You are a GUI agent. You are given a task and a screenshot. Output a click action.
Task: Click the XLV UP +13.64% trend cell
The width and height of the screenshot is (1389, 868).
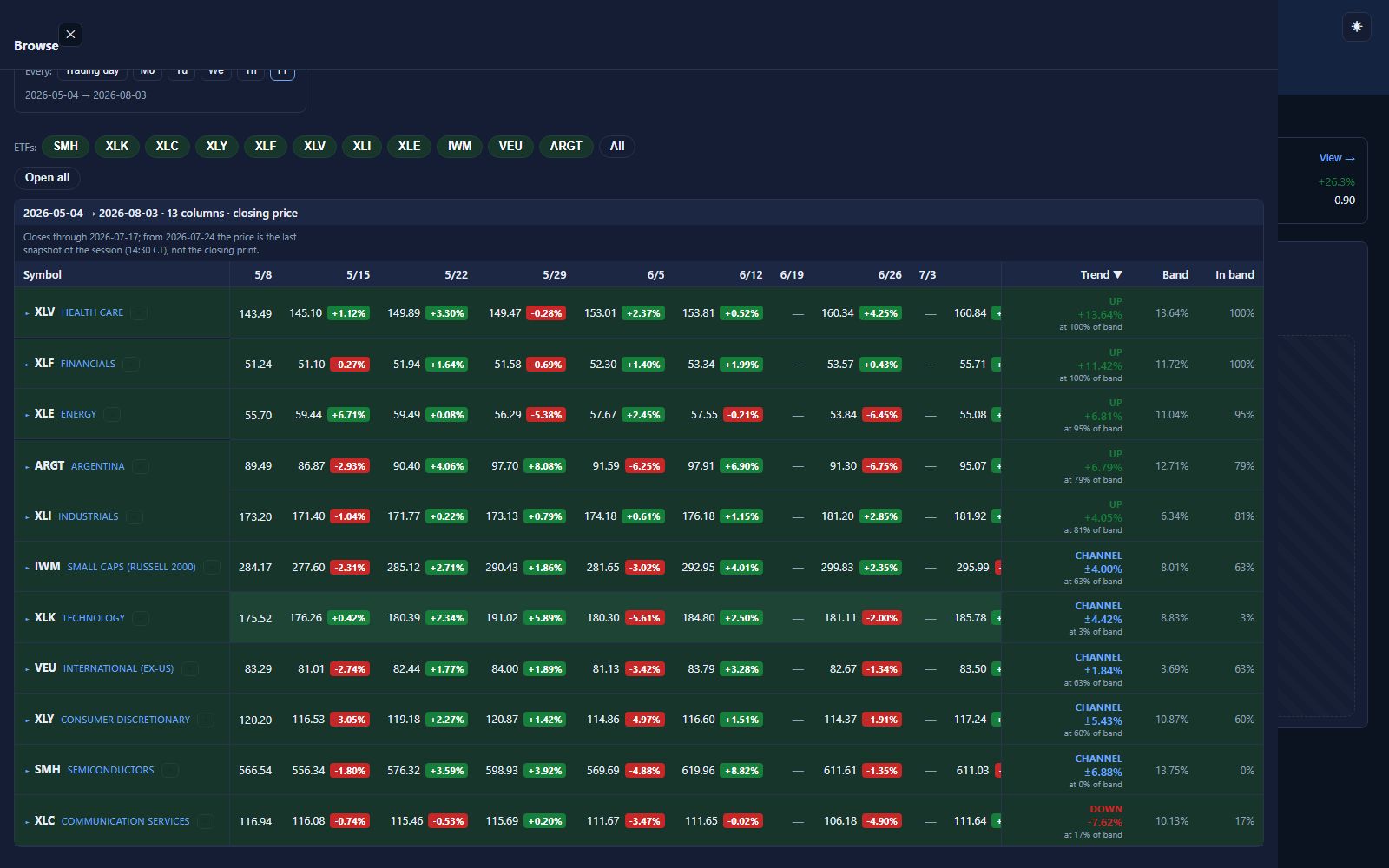coord(1090,313)
